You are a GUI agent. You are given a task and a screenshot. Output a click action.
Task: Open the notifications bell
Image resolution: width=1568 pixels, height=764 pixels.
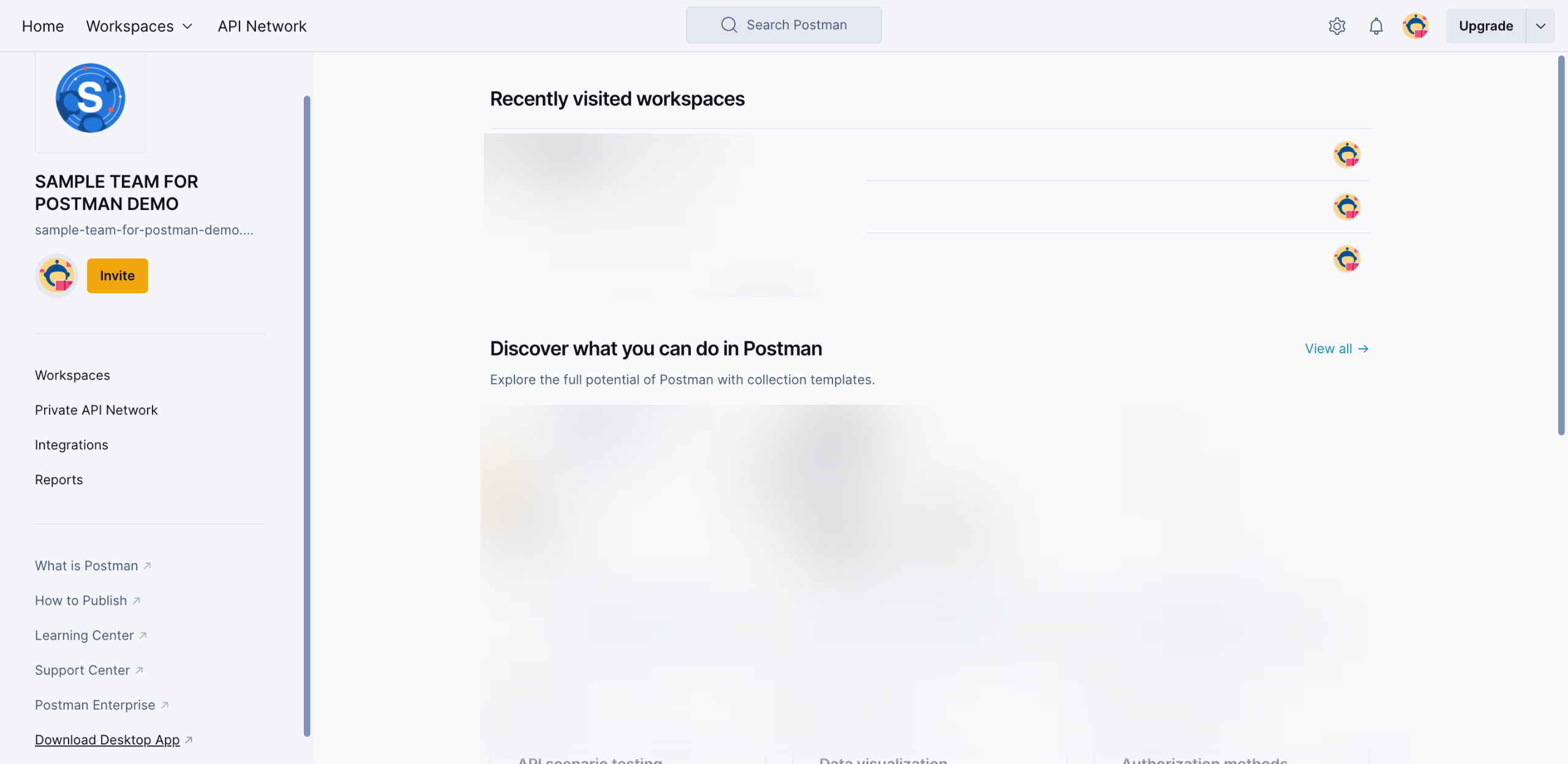[1376, 26]
